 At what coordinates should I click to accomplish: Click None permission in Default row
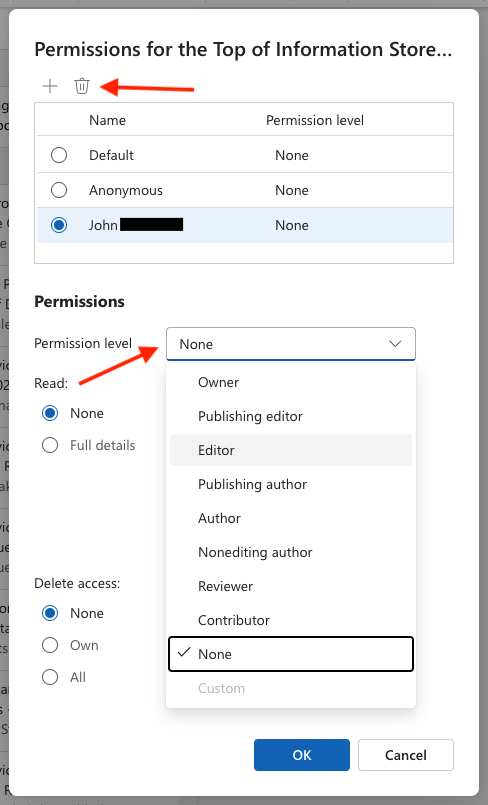coord(292,156)
